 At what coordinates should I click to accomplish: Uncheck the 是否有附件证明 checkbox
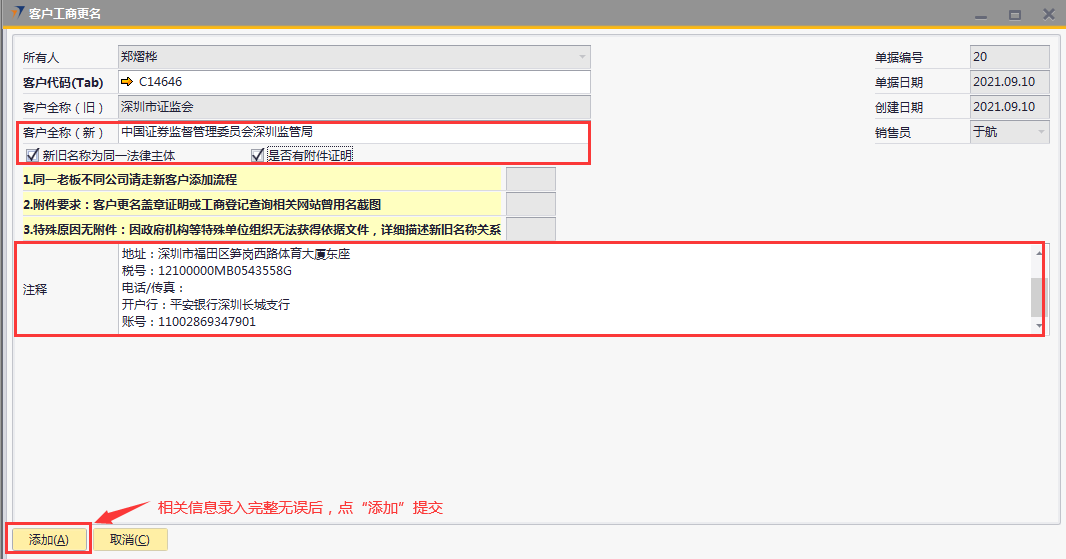[258, 155]
